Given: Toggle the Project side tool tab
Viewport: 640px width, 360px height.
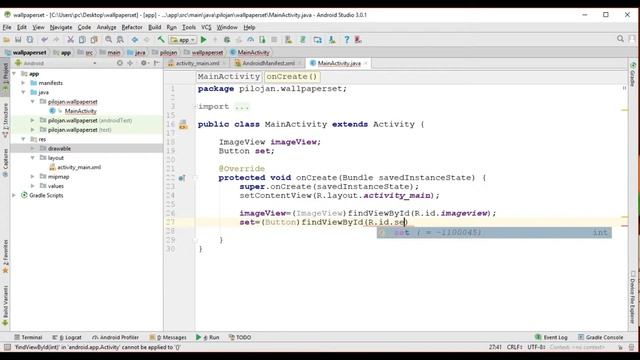Looking at the screenshot, I should pos(5,77).
